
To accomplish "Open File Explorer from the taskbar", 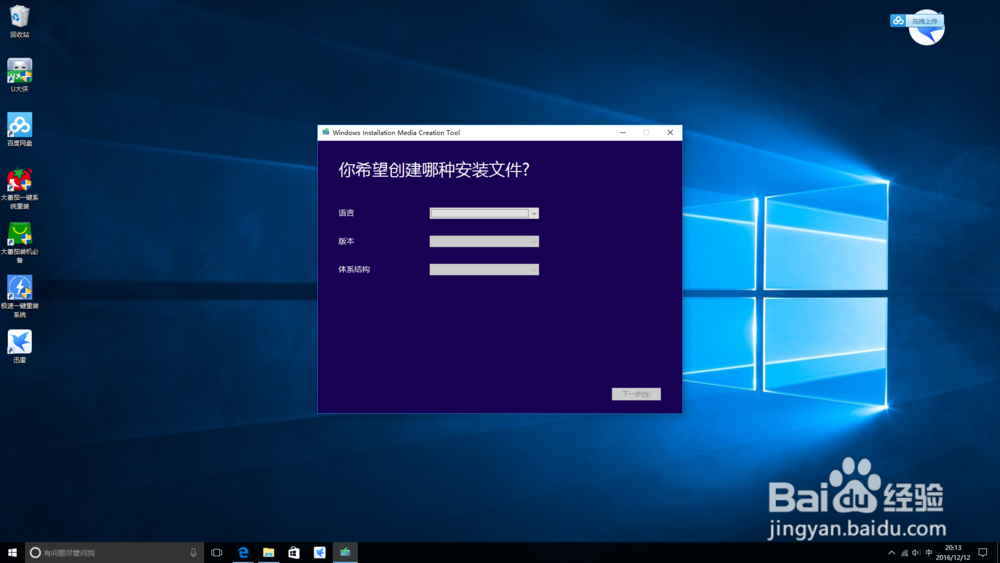I will coord(268,553).
